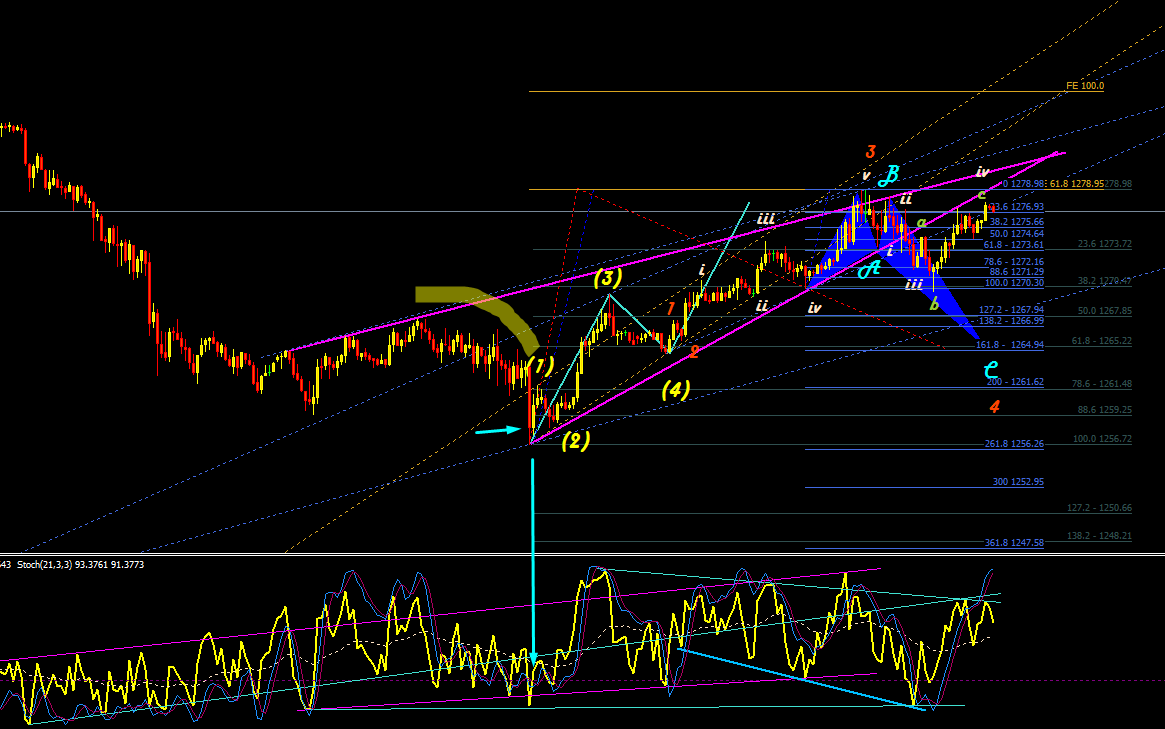The height and width of the screenshot is (729, 1165).
Task: Click the FE 100.0 expansion level label
Action: [x=1085, y=86]
